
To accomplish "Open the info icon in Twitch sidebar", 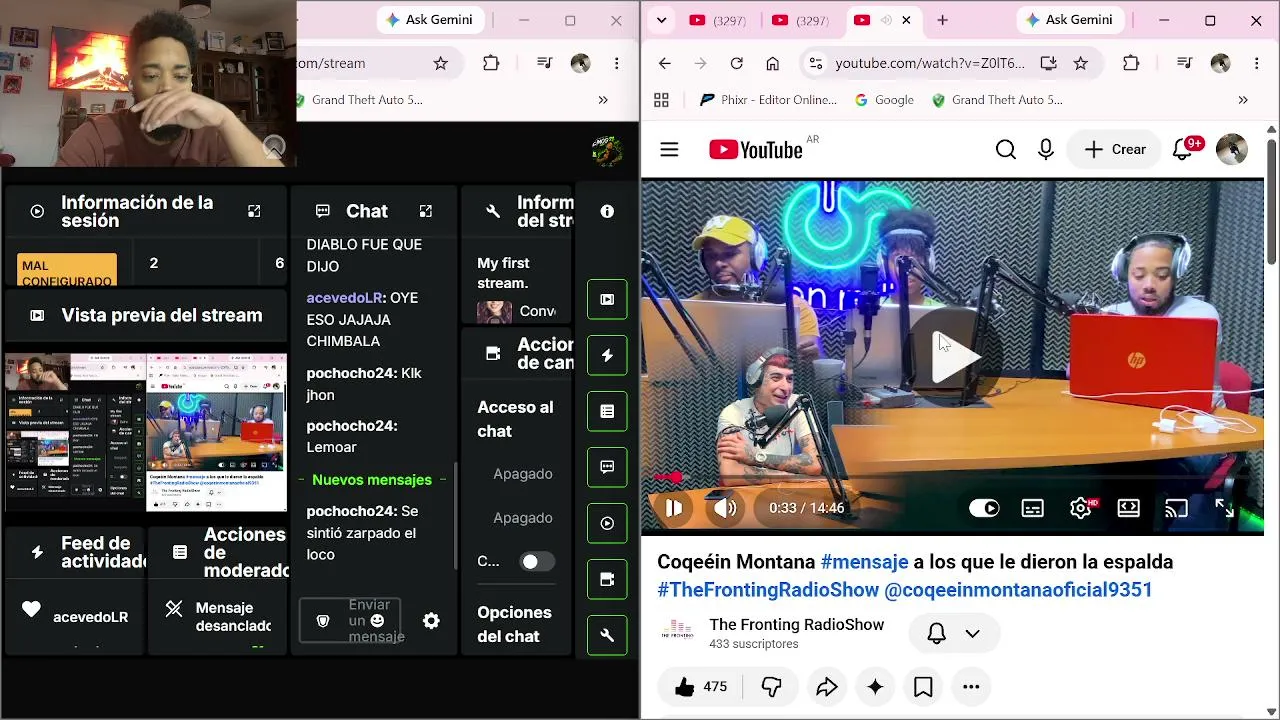I will click(x=607, y=212).
